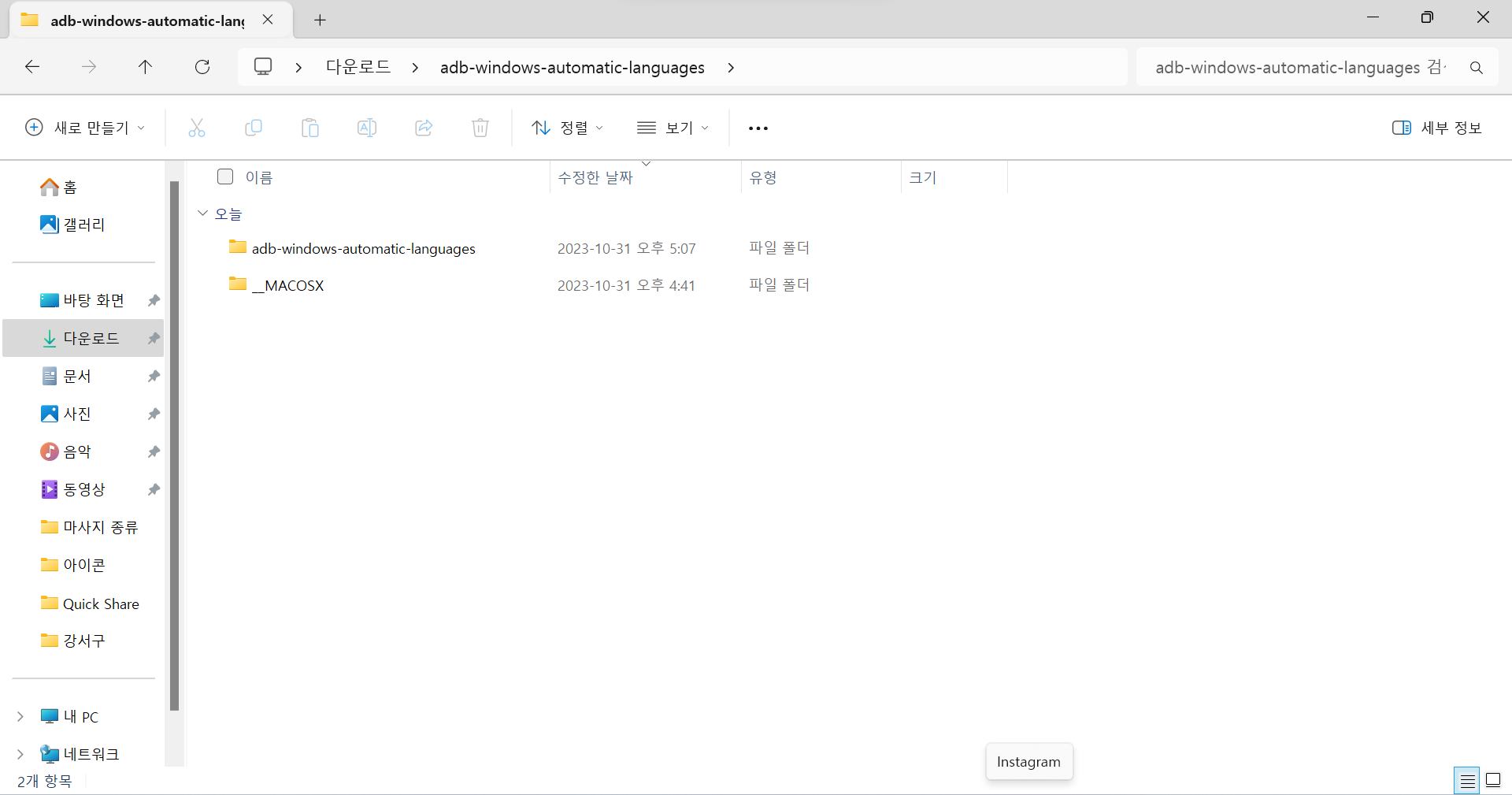Open the 새로 만들기 dropdown
The width and height of the screenshot is (1512, 795).
85,128
